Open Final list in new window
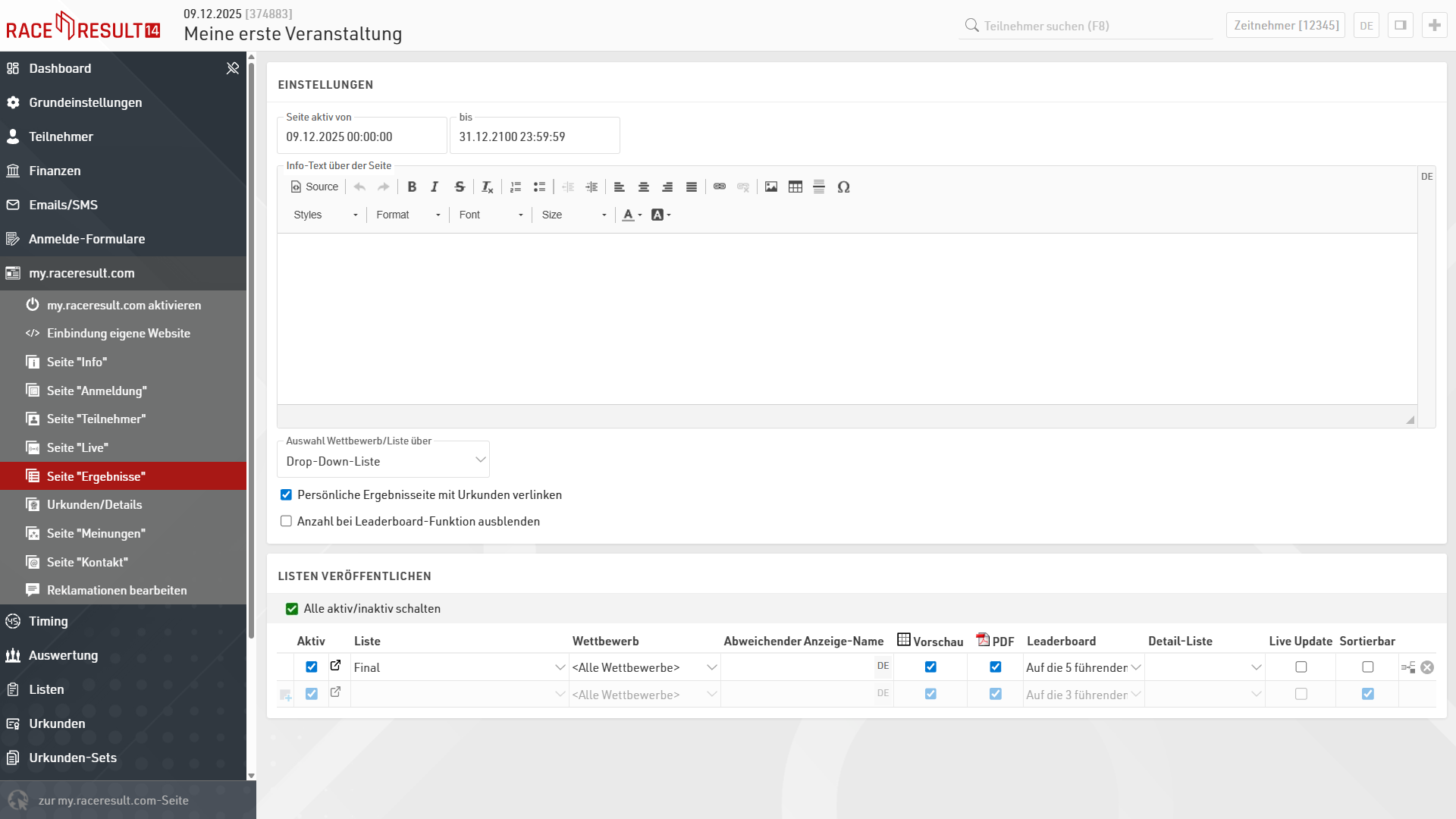1456x819 pixels. [335, 666]
